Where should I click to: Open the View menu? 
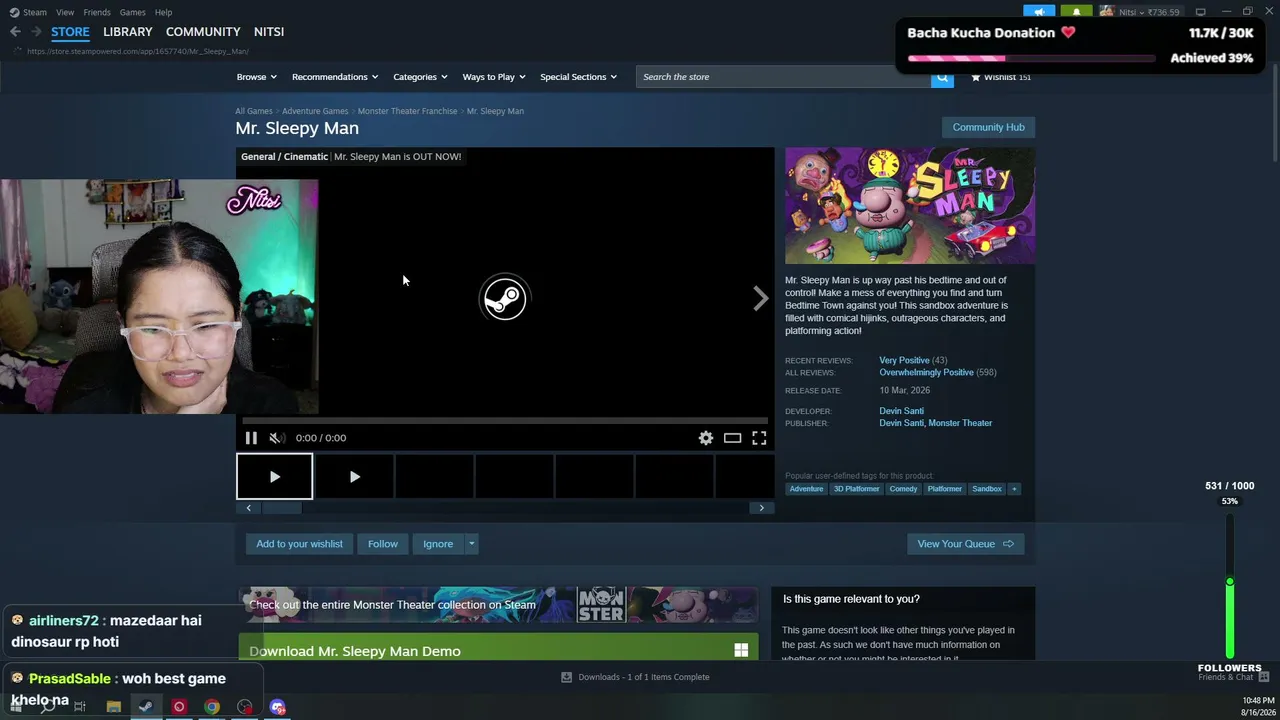point(65,12)
